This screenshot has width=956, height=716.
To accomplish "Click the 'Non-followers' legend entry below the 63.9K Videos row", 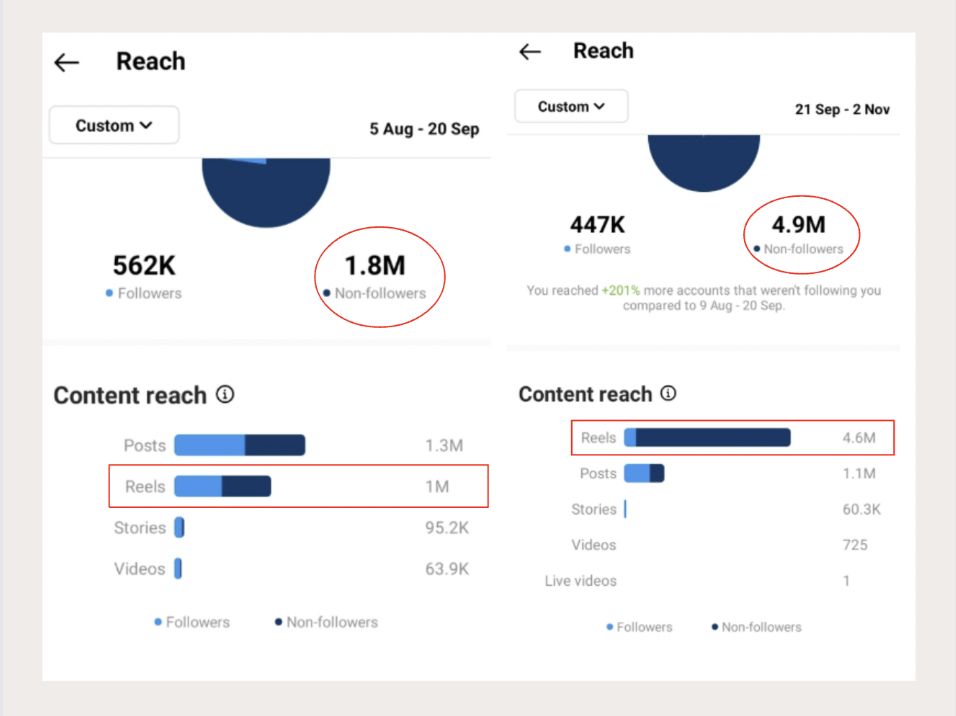I will pyautogui.click(x=326, y=622).
